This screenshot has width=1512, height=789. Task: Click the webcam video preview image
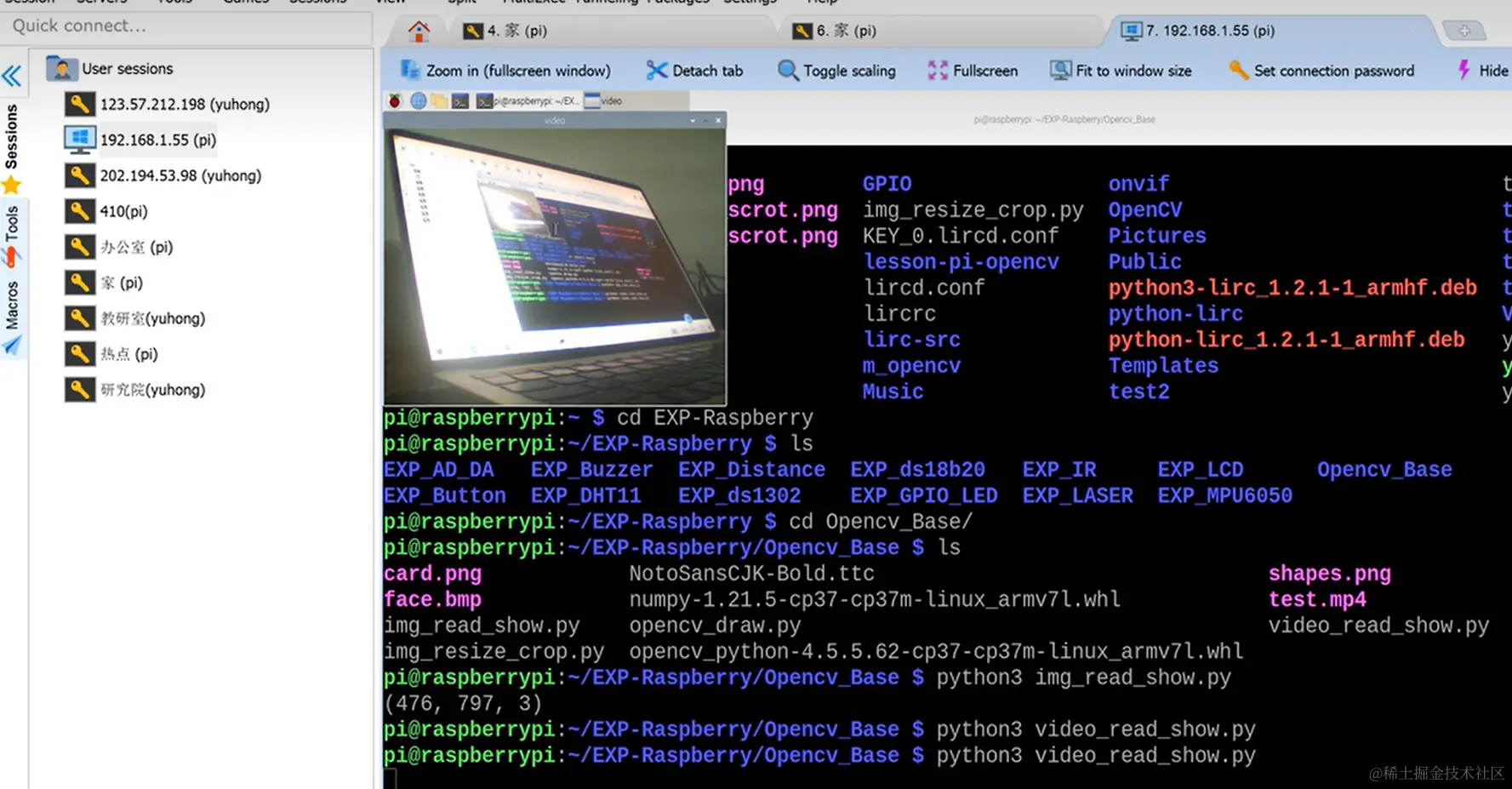pyautogui.click(x=555, y=266)
